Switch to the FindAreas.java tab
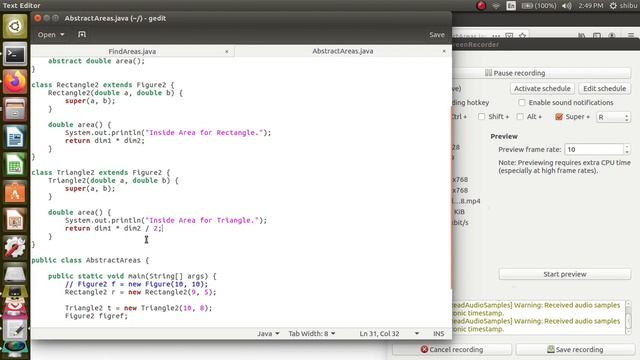 (x=132, y=51)
